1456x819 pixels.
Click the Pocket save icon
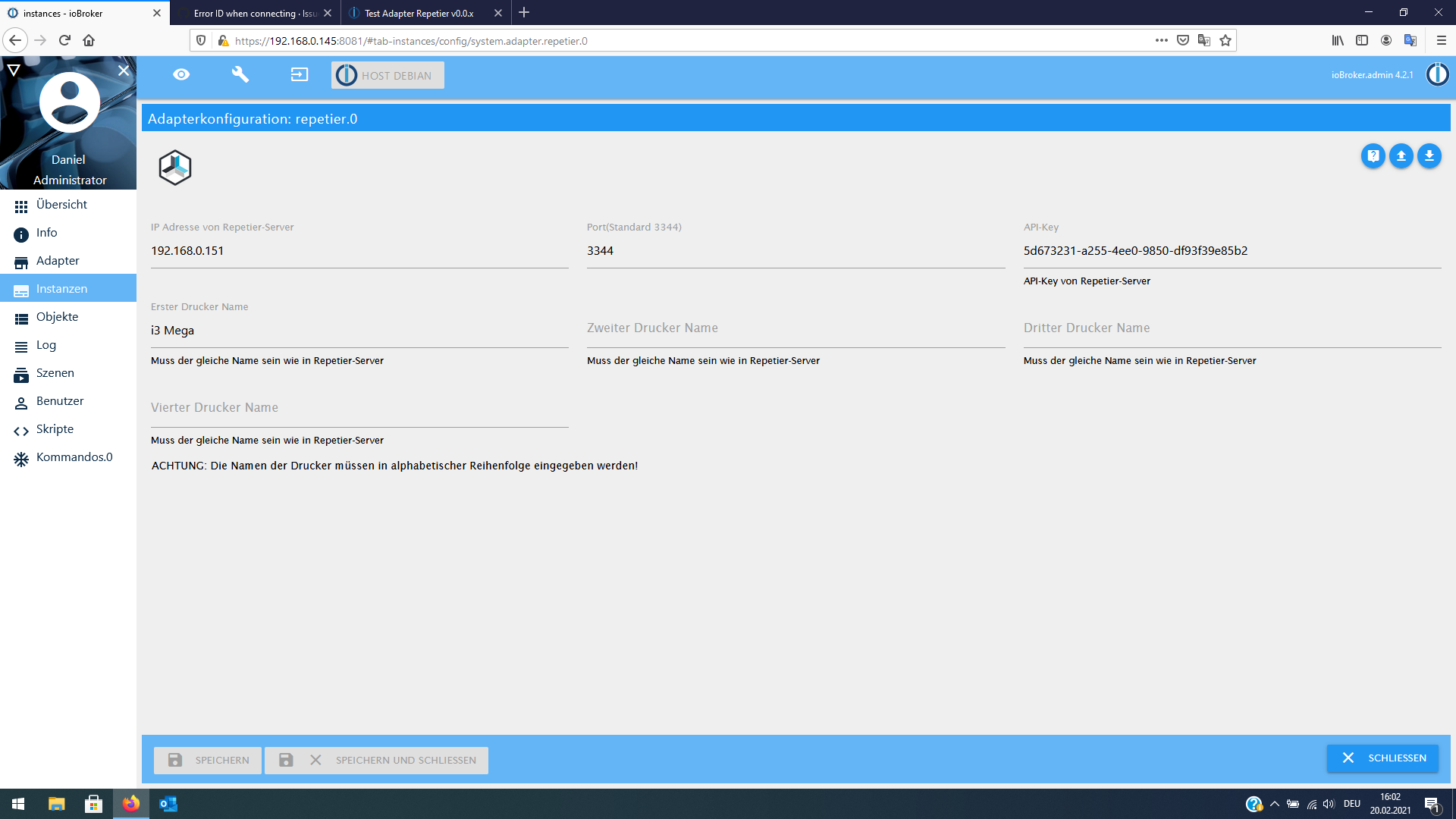tap(1183, 40)
